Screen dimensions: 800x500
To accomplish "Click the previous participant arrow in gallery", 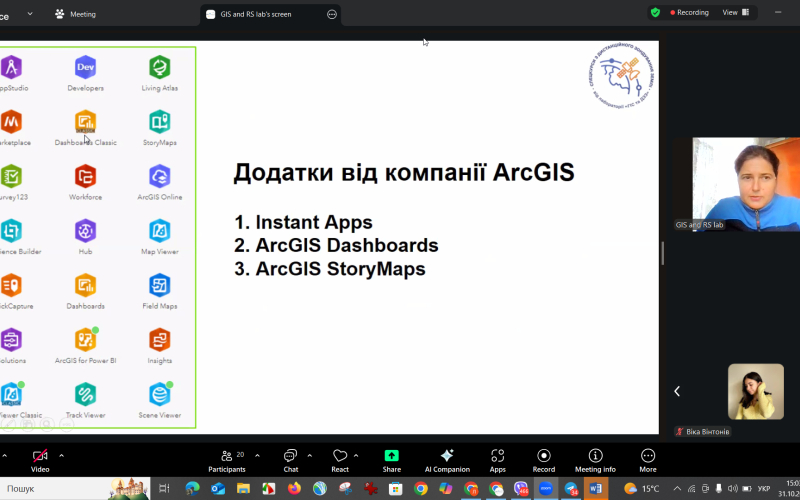I will point(677,391).
